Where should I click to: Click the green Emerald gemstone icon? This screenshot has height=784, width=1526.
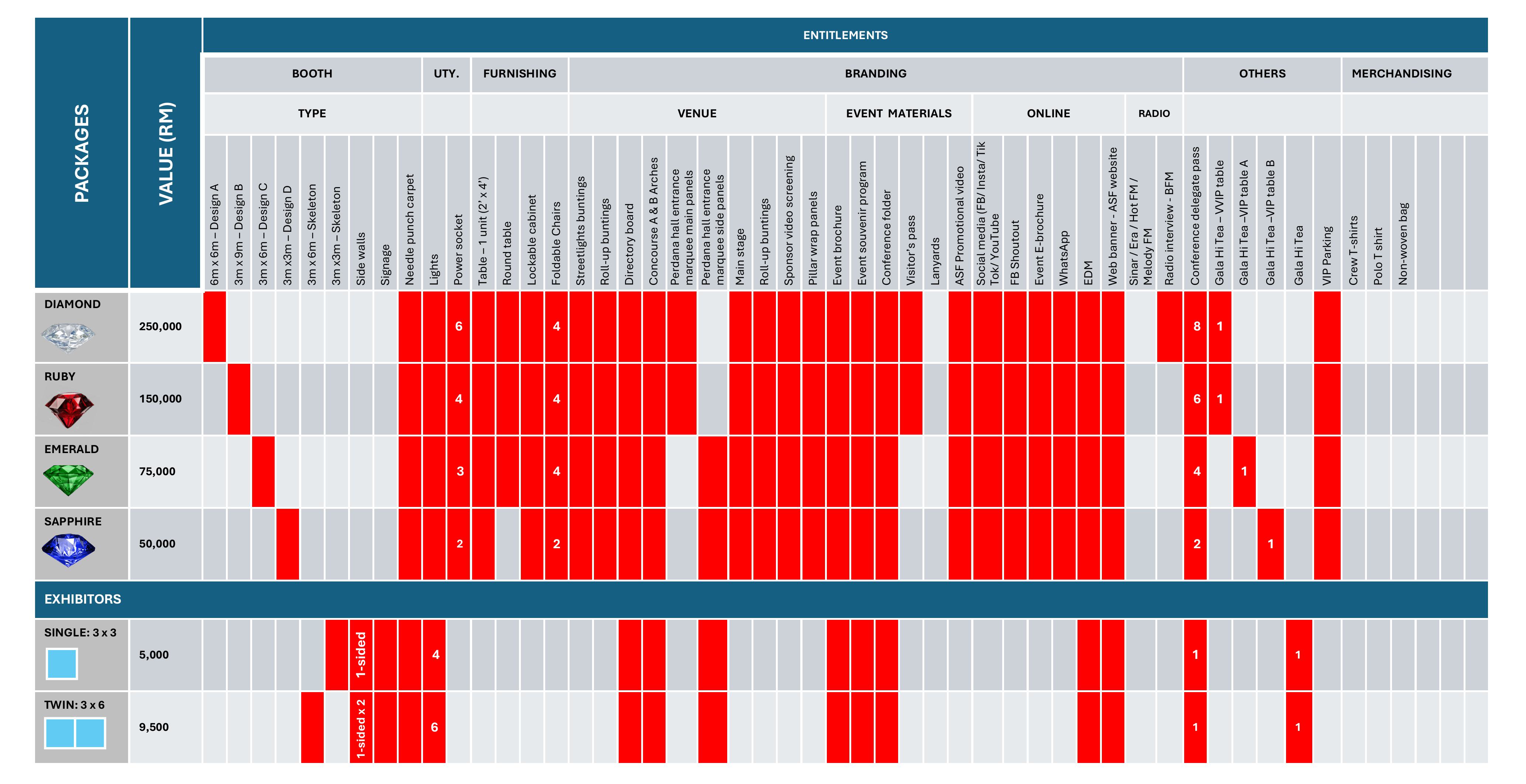[x=68, y=480]
